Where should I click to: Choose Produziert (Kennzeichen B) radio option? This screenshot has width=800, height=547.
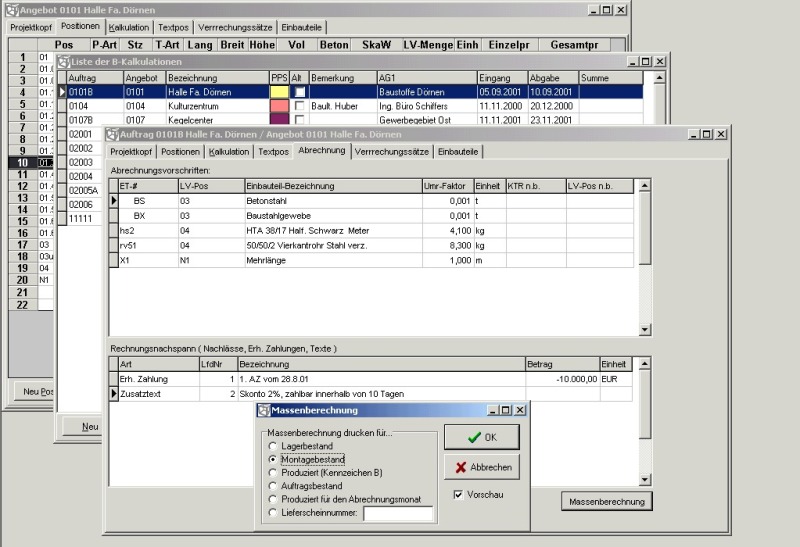[x=272, y=473]
